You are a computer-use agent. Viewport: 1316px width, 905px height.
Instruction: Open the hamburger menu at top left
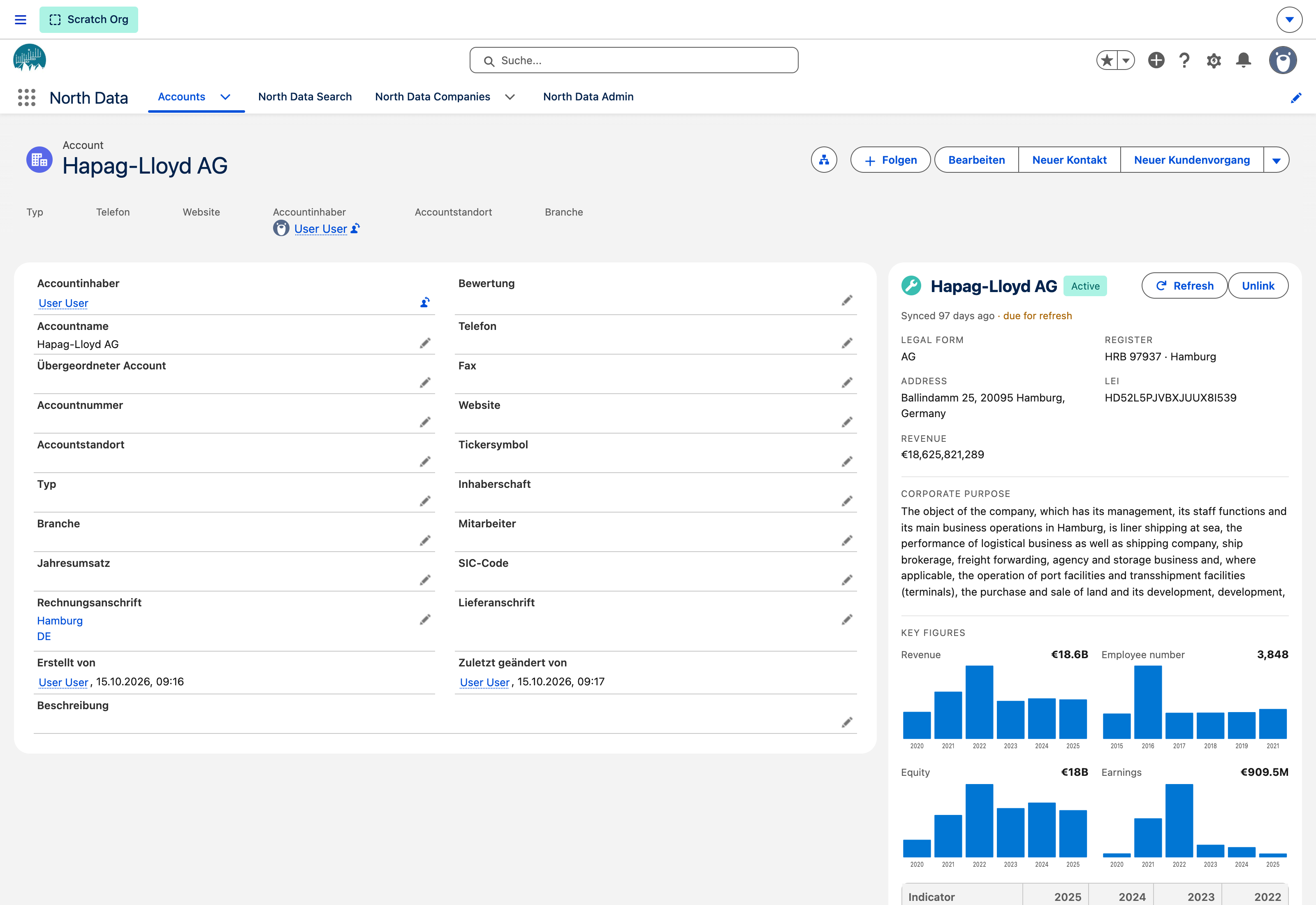click(21, 20)
